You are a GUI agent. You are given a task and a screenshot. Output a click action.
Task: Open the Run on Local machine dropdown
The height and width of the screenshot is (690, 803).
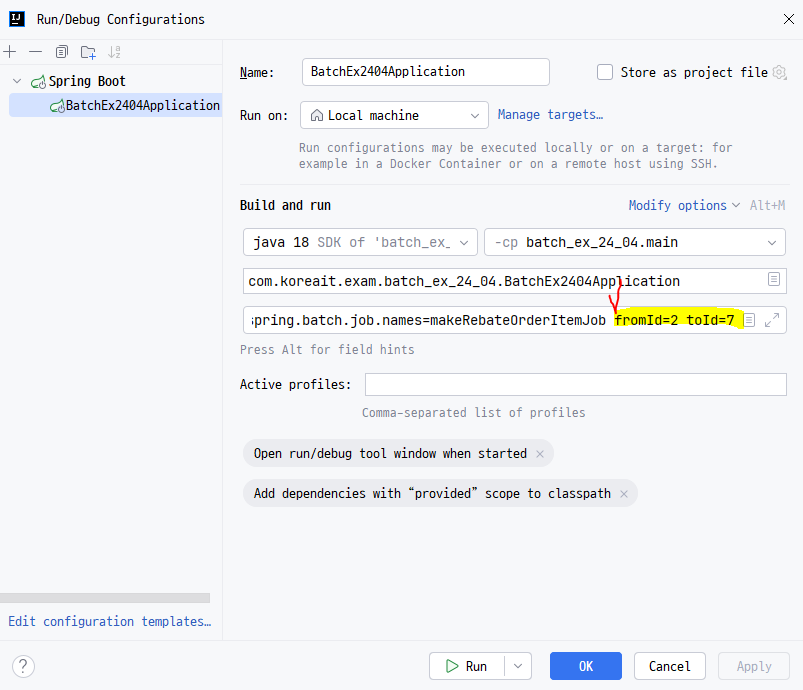coord(394,115)
